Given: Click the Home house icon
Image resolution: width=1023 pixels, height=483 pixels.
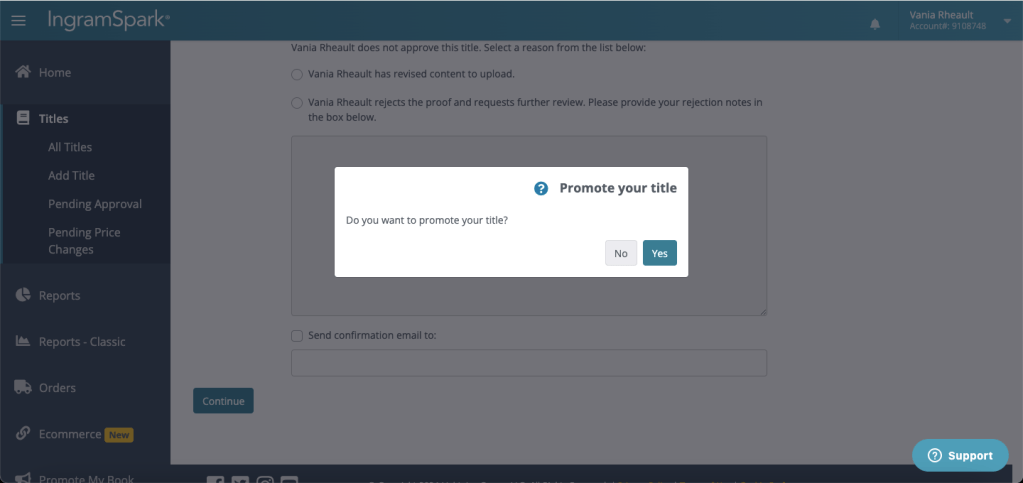Looking at the screenshot, I should click(x=23, y=73).
